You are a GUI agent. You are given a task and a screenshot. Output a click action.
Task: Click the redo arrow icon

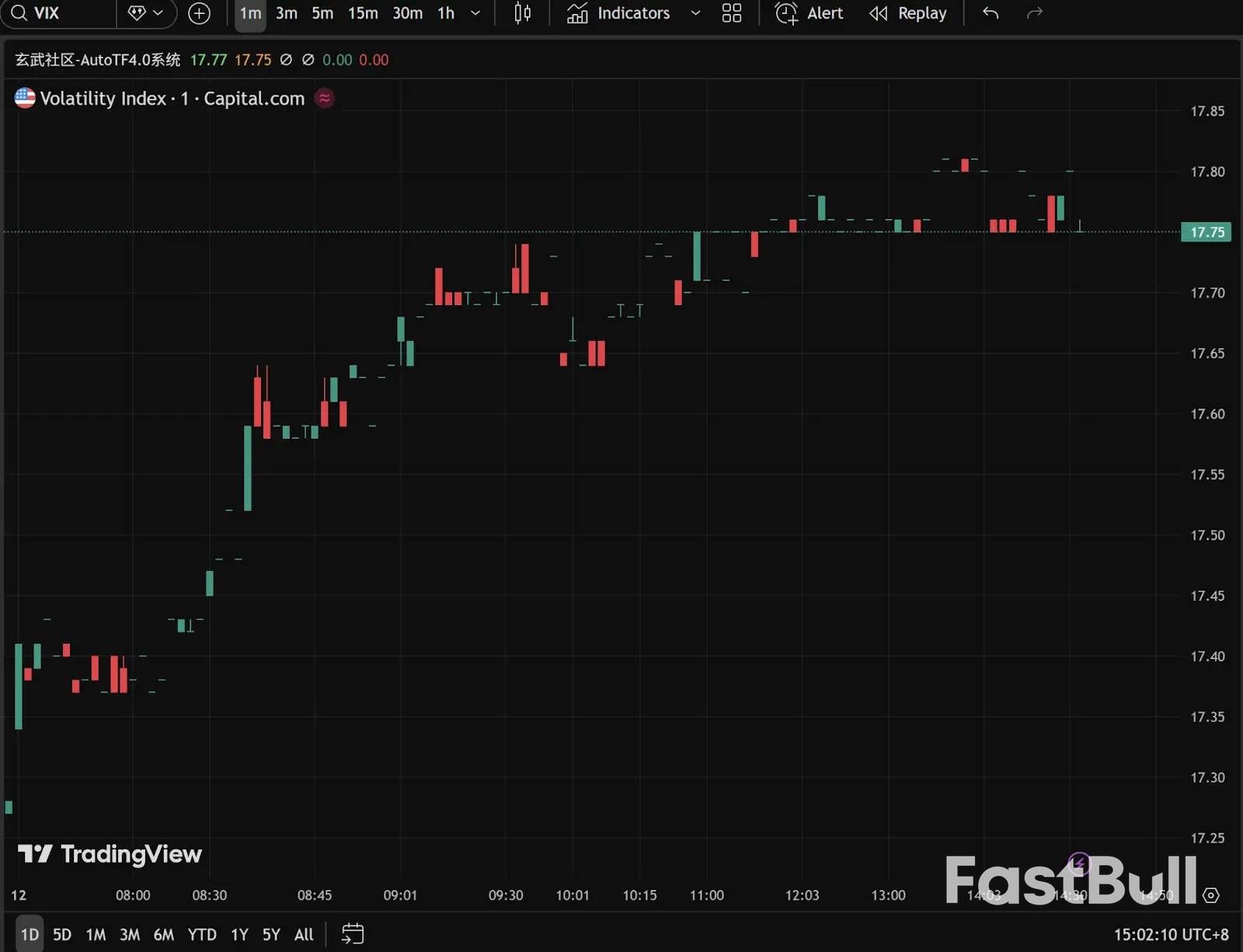(x=1034, y=13)
